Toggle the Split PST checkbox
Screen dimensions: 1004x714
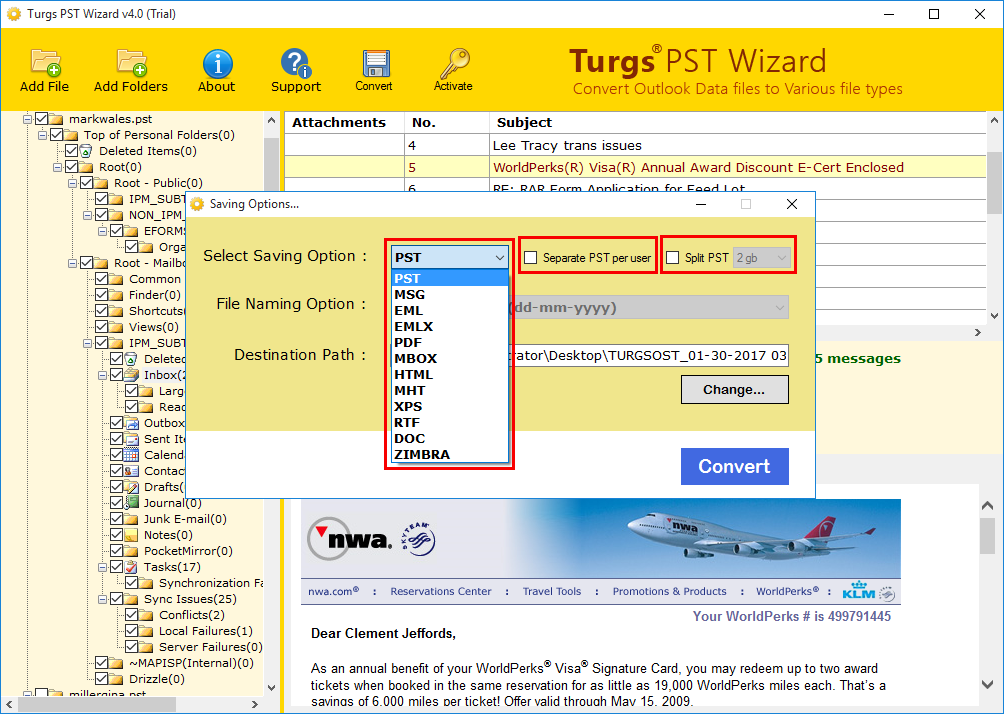click(672, 257)
